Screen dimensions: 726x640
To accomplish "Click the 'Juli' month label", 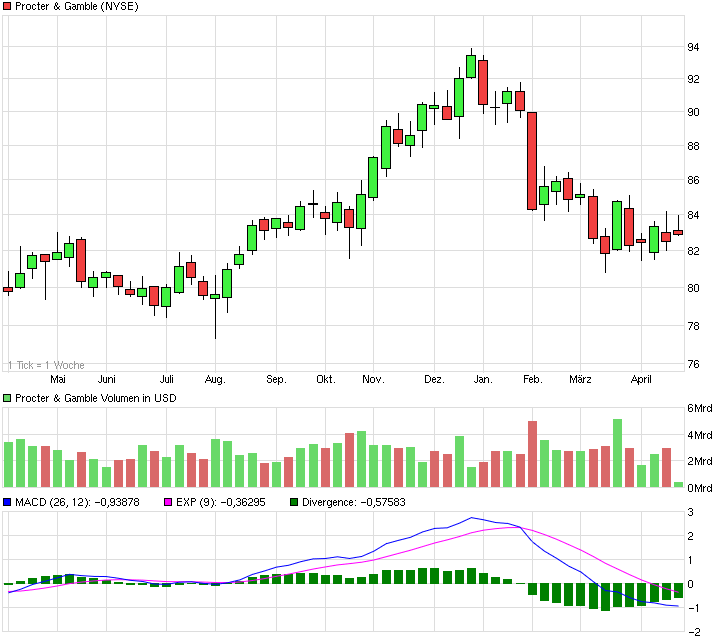I will (x=167, y=379).
